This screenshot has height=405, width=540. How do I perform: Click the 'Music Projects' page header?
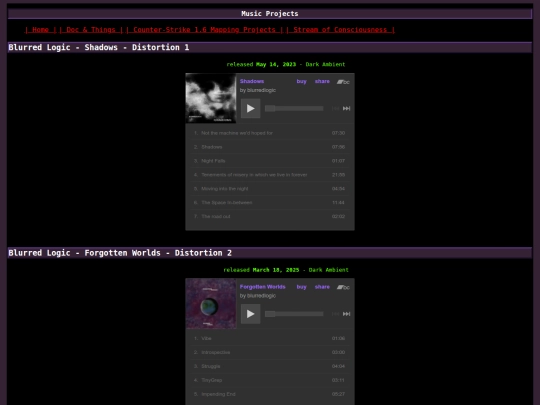tap(270, 14)
